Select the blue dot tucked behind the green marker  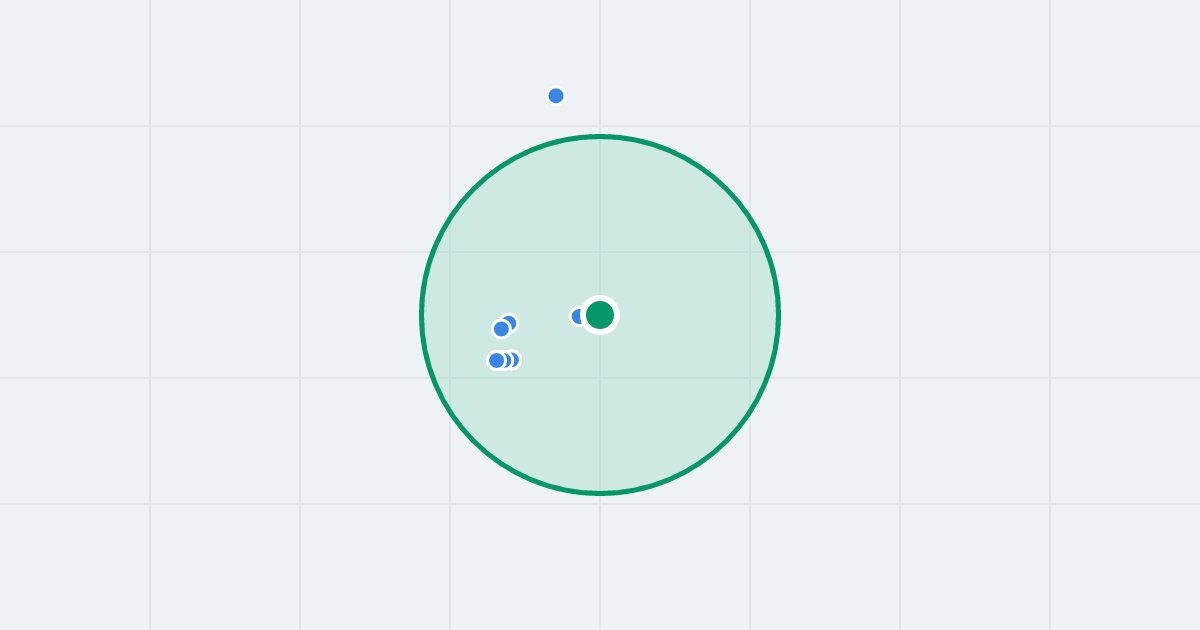pos(576,316)
